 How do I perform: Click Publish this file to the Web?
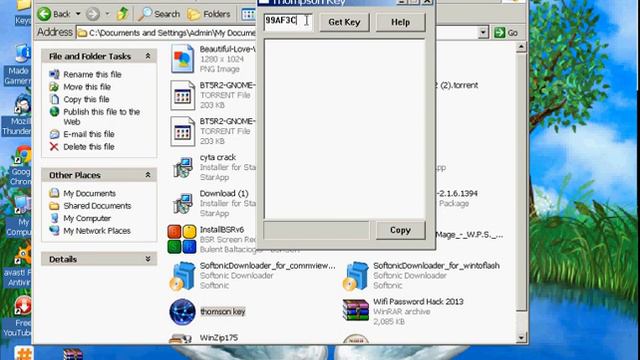pyautogui.click(x=101, y=117)
